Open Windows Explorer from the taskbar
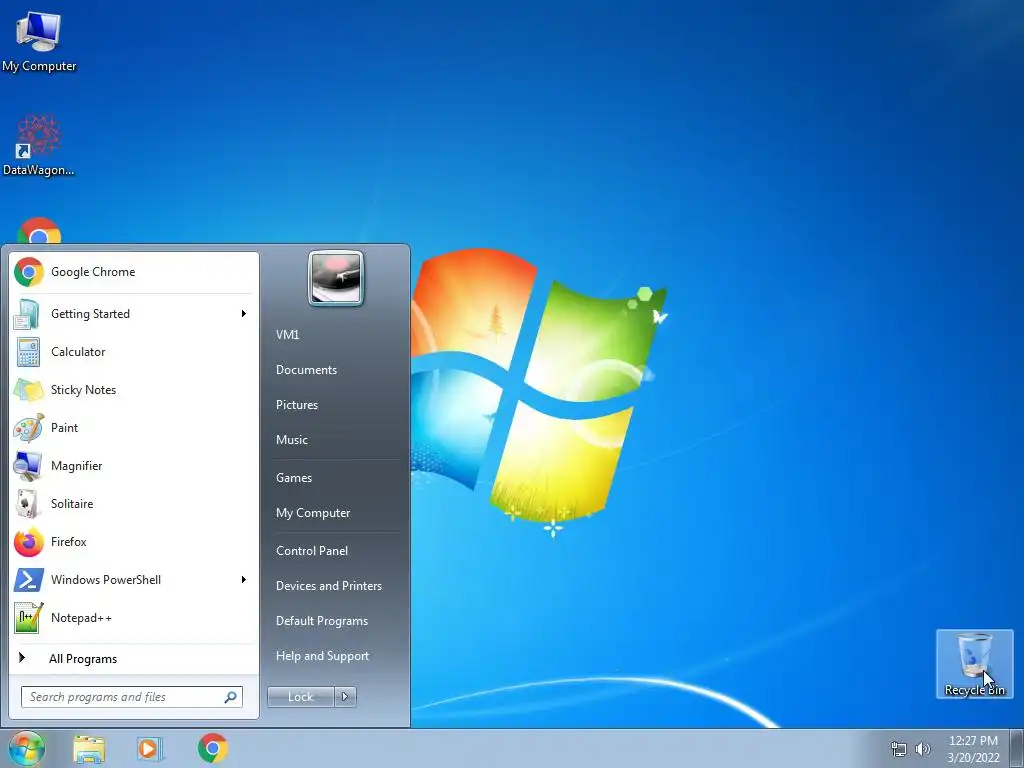The image size is (1024, 768). click(89, 749)
